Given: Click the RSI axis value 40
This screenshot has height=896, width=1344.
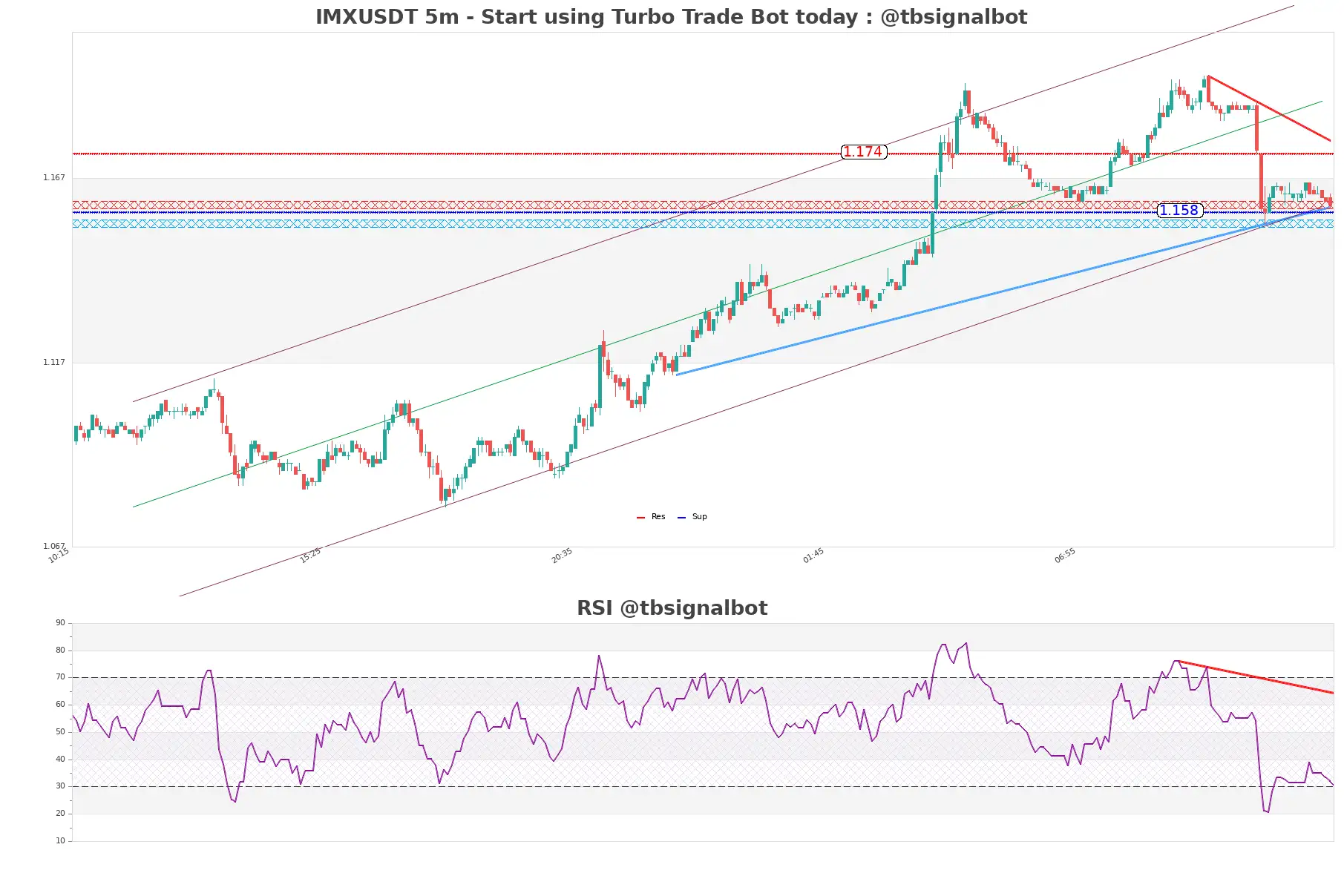Looking at the screenshot, I should pyautogui.click(x=60, y=760).
